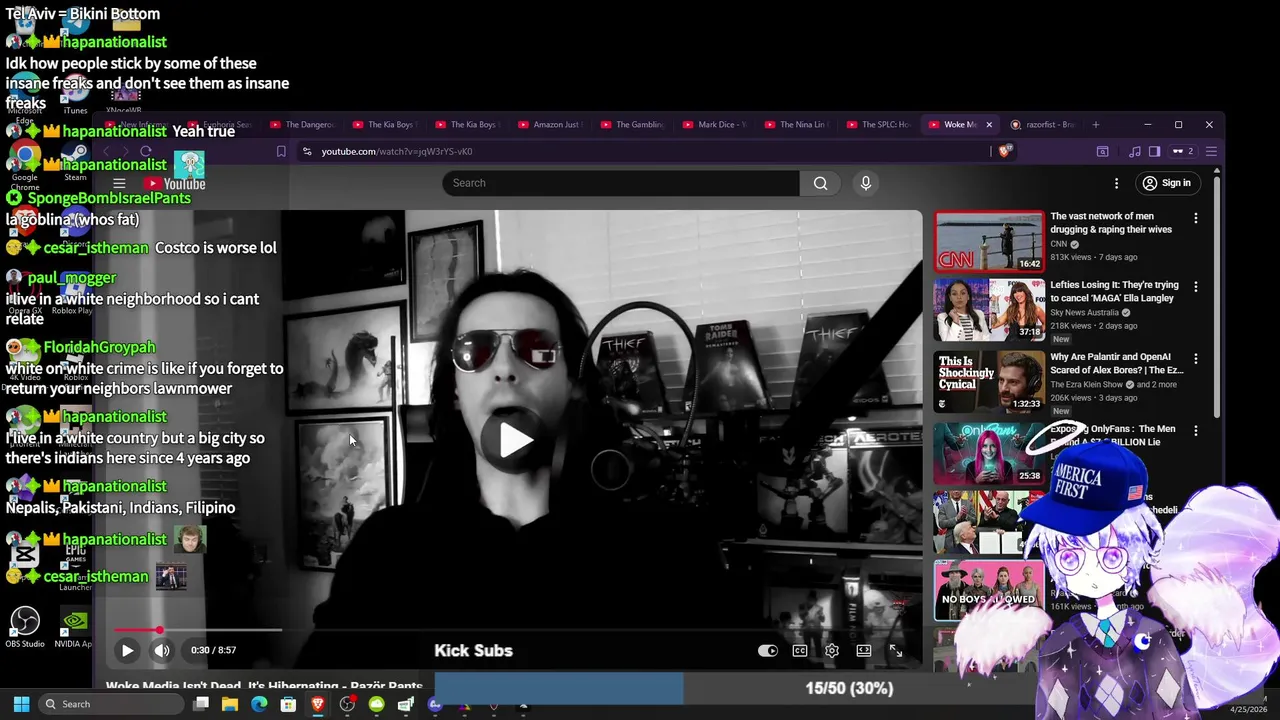Open File Explorer from taskbar

(x=230, y=704)
